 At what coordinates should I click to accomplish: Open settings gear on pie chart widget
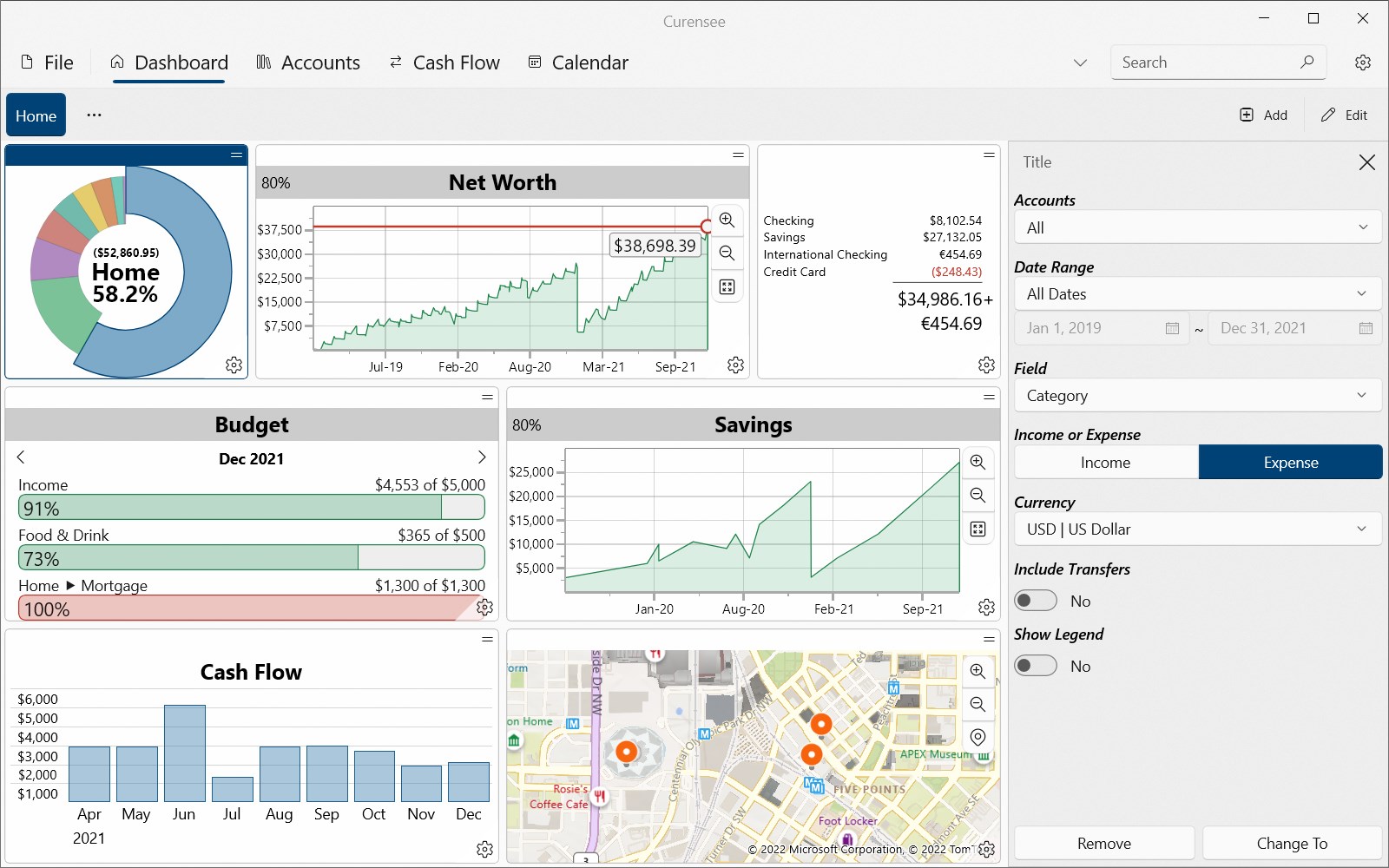coord(234,365)
